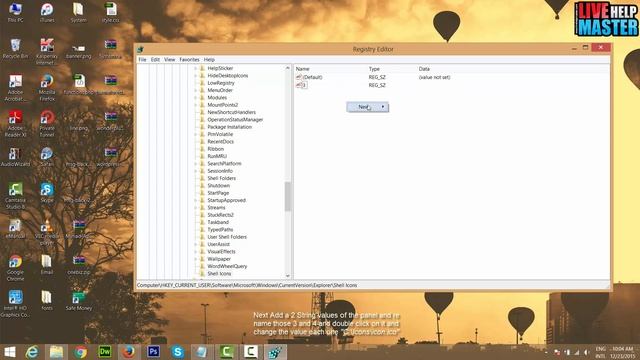Switch to Firefox in the taskbar
640x360 pixels.
pyautogui.click(x=129, y=352)
